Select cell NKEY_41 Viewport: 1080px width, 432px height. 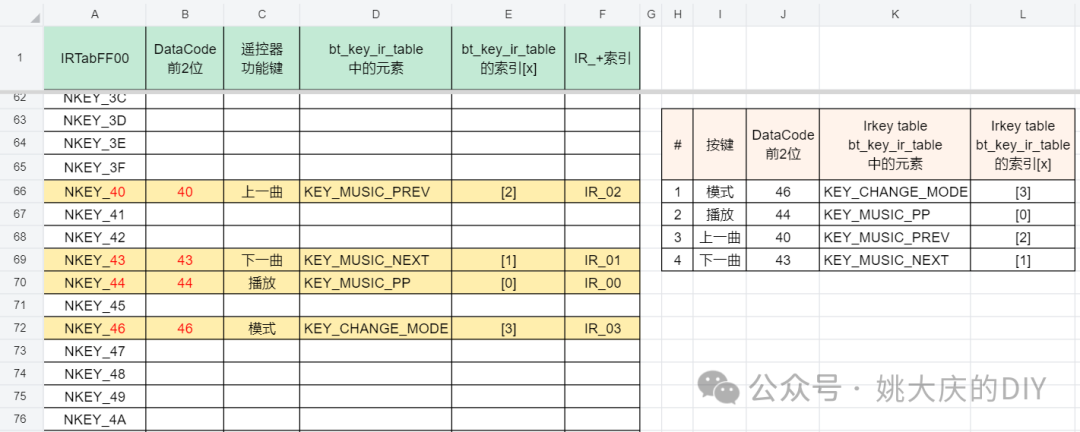pos(94,214)
